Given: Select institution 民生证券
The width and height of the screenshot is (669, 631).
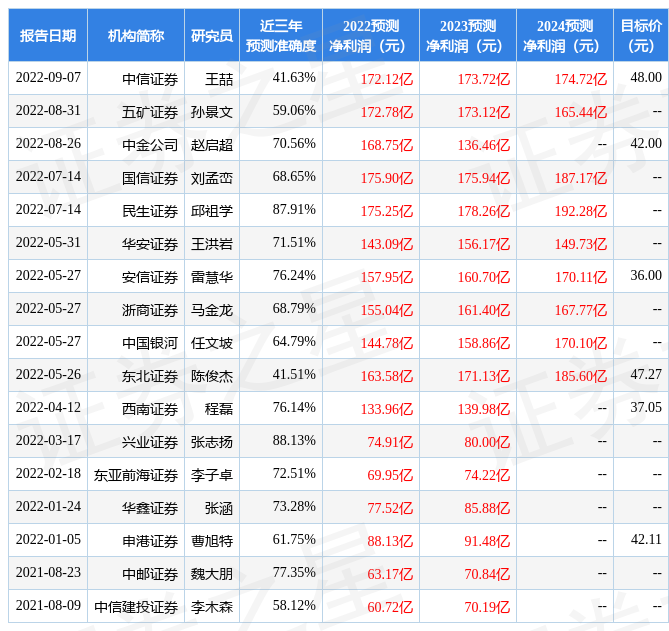Looking at the screenshot, I should click(150, 211).
